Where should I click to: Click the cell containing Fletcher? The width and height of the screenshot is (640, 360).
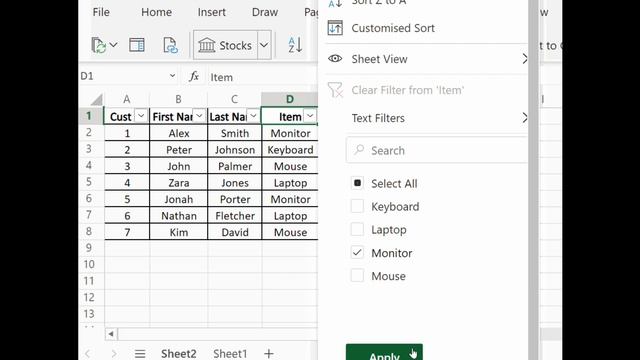tap(234, 216)
